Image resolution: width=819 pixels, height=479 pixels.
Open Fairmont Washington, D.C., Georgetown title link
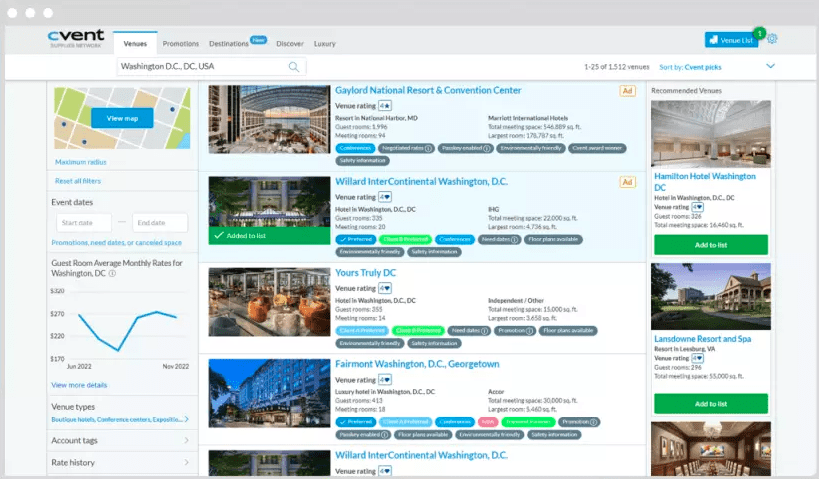(x=417, y=364)
